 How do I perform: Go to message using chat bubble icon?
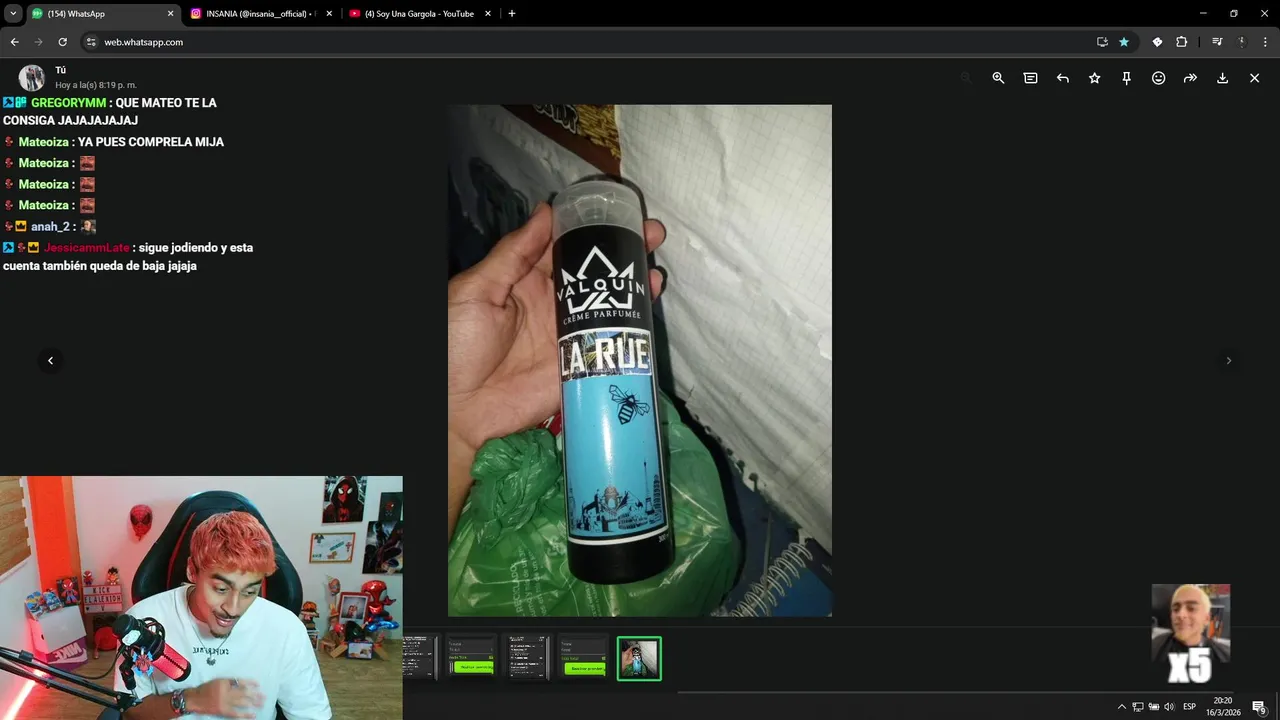tap(1030, 78)
